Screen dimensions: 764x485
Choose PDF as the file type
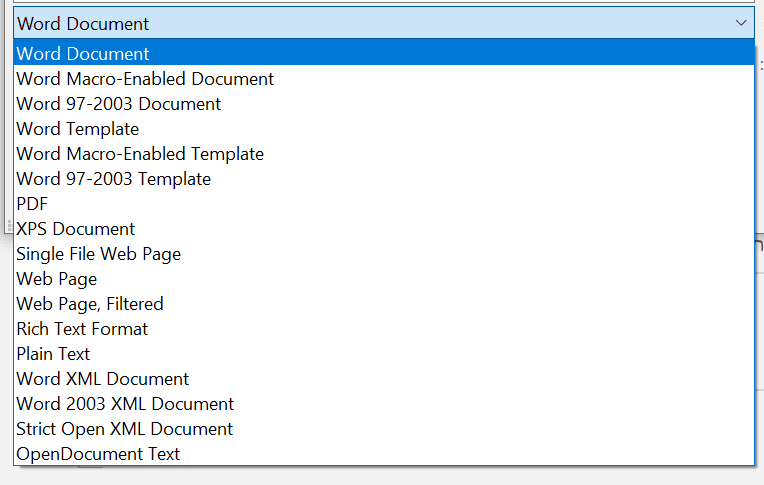pos(32,204)
